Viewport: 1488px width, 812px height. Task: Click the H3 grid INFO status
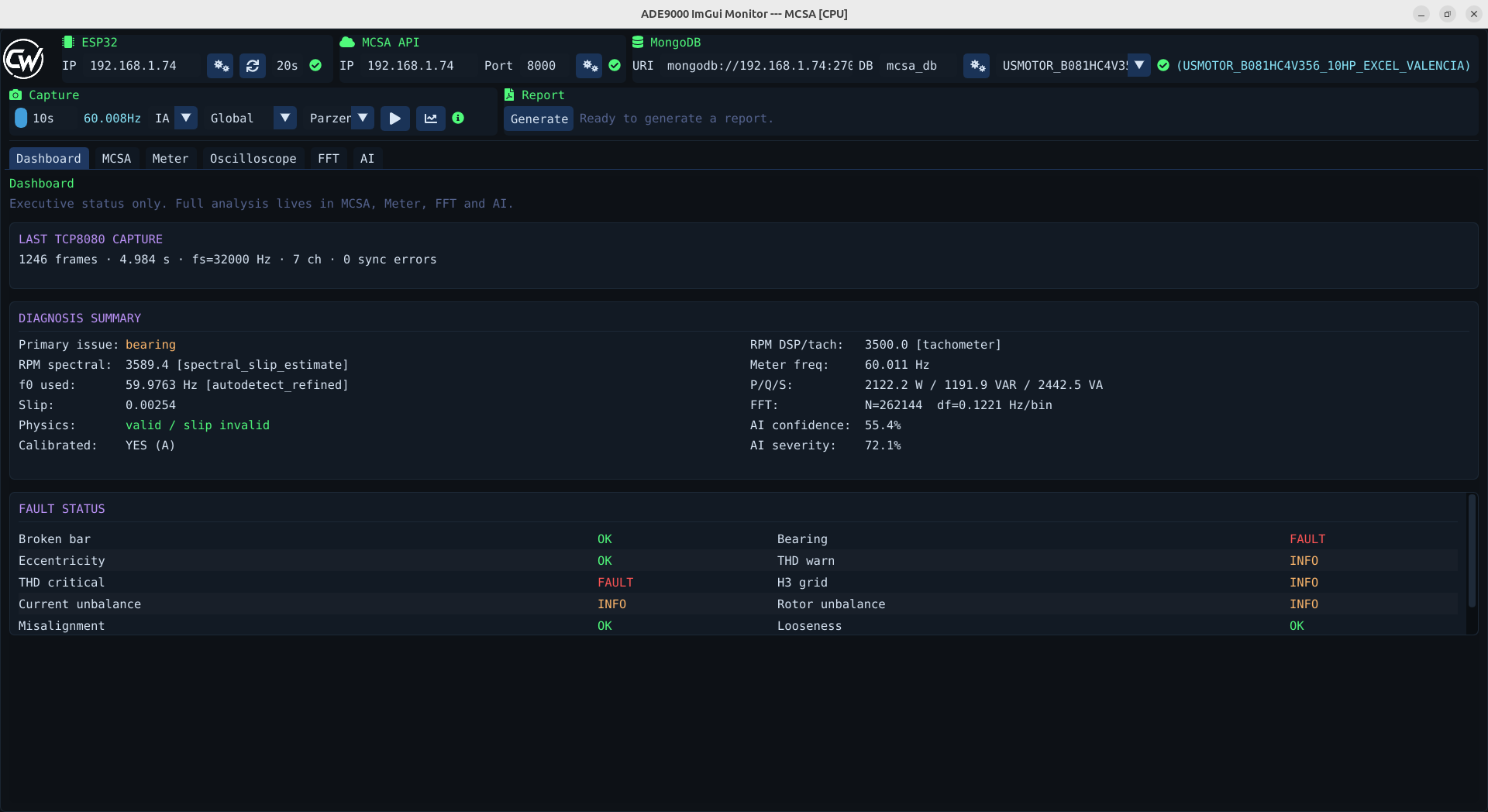pos(1304,583)
